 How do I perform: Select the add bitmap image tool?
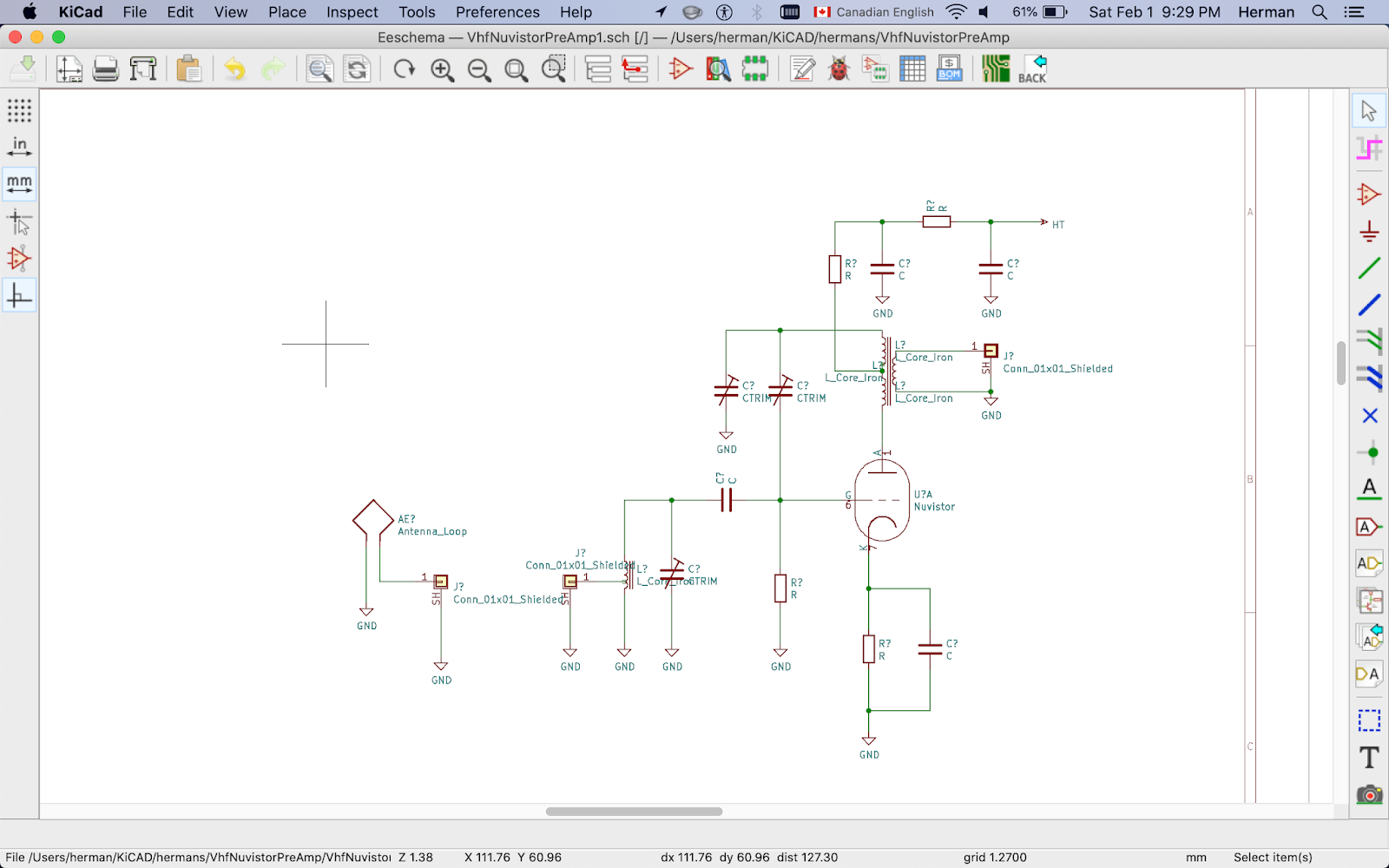click(x=1369, y=793)
